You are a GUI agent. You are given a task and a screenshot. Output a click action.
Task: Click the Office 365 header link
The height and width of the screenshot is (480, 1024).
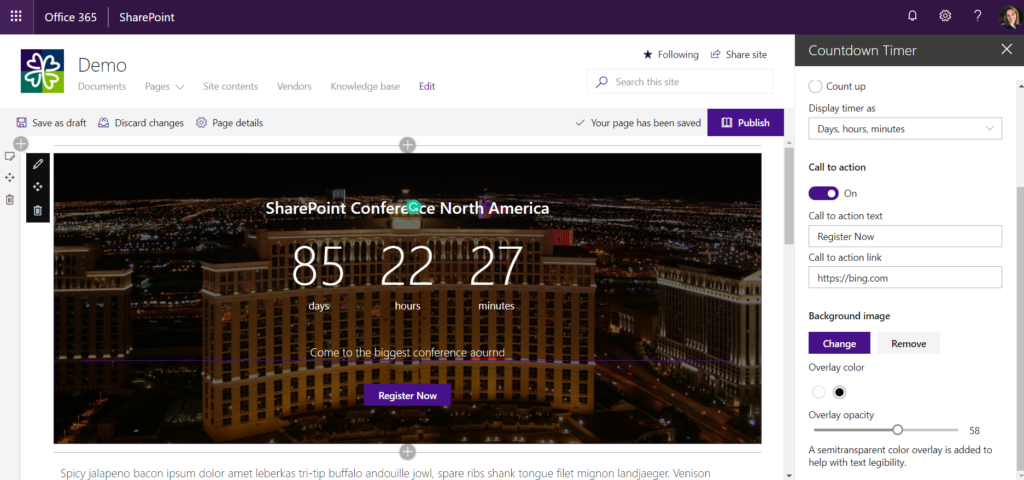tap(71, 17)
